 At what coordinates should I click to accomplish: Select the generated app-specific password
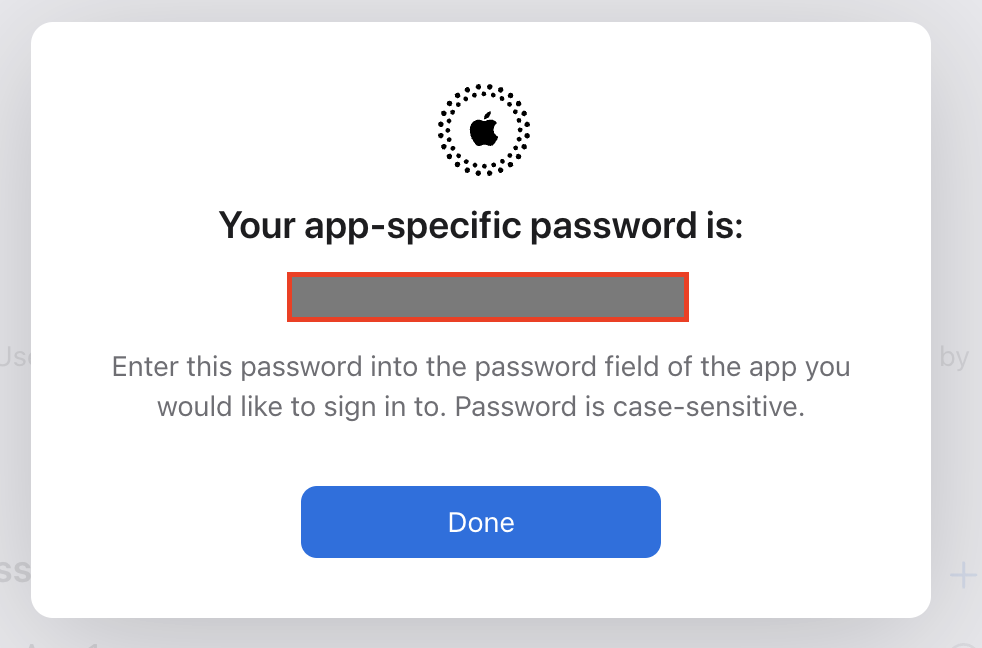point(487,297)
